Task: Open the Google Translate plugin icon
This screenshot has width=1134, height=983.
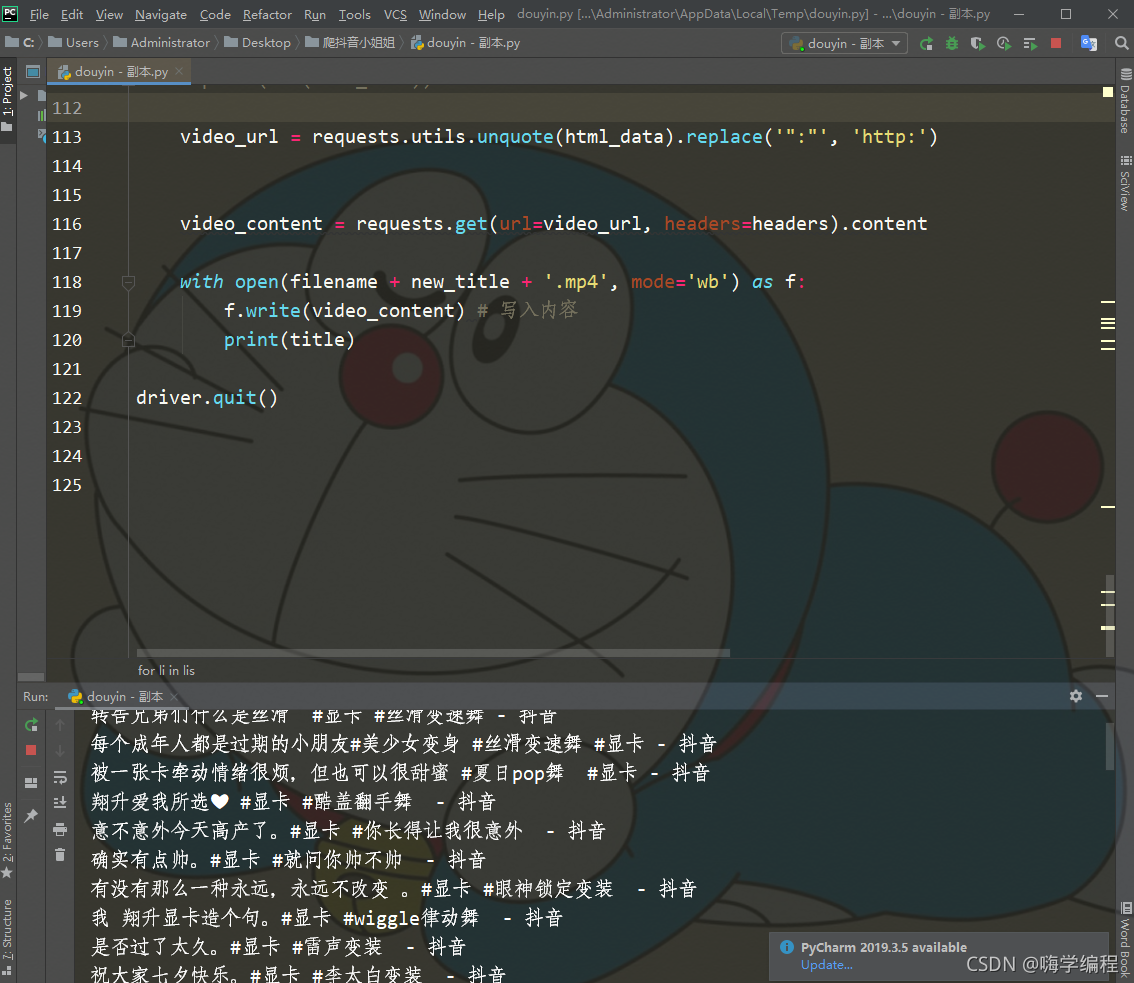Action: pos(1089,43)
